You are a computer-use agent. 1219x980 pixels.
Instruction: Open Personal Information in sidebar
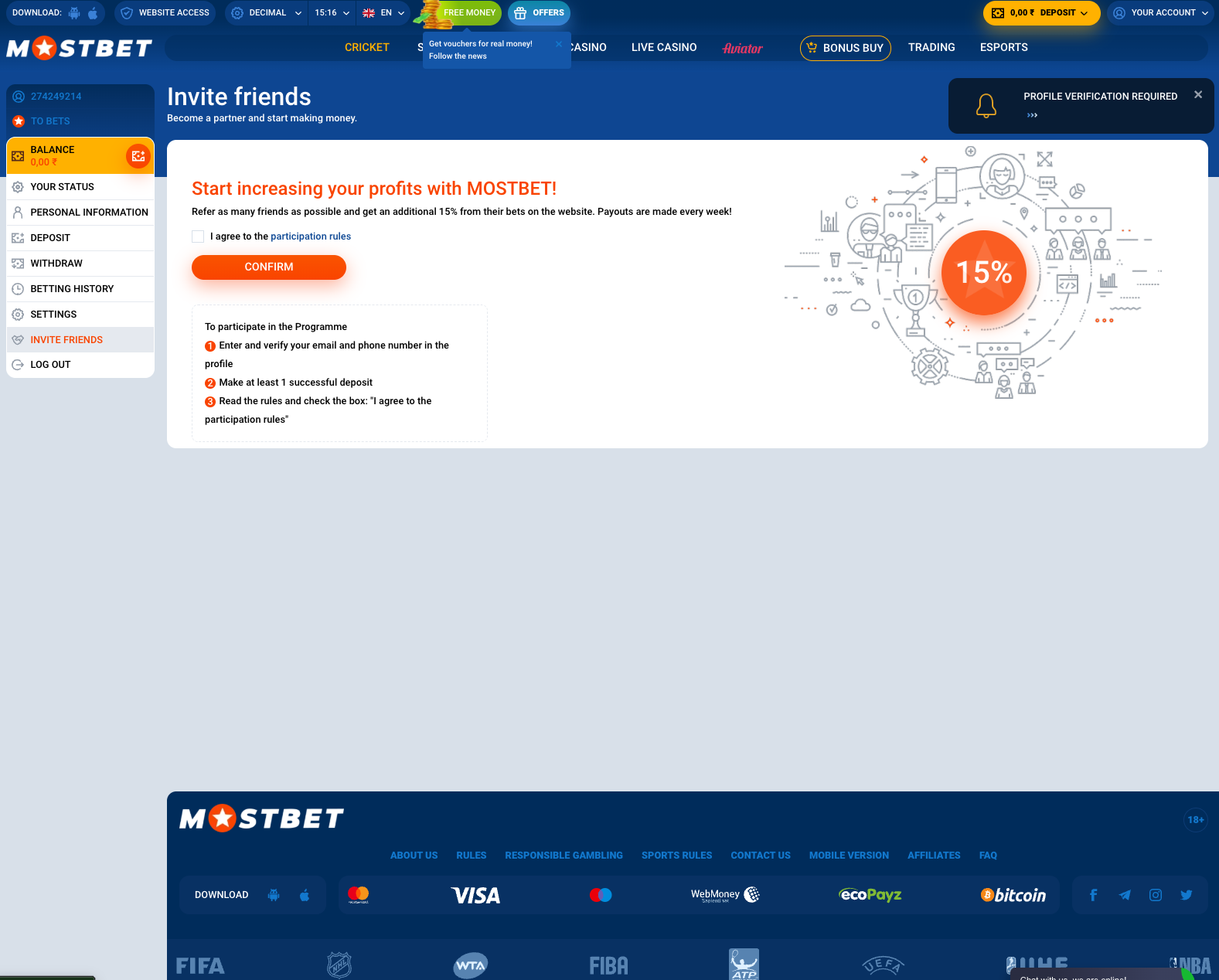click(80, 213)
